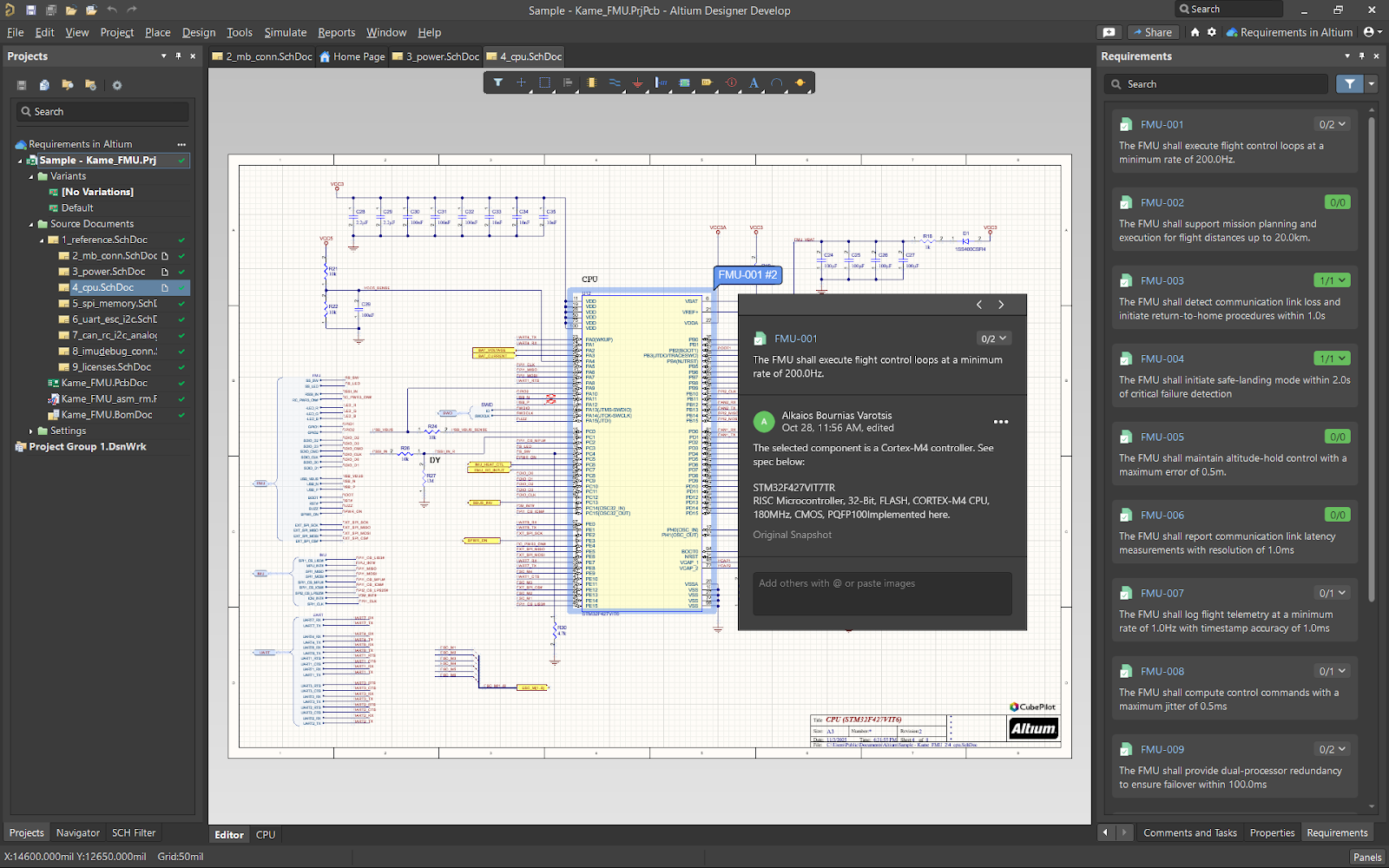Image resolution: width=1389 pixels, height=868 pixels.
Task: Click the Home icon beside the Share button
Action: click(1195, 32)
